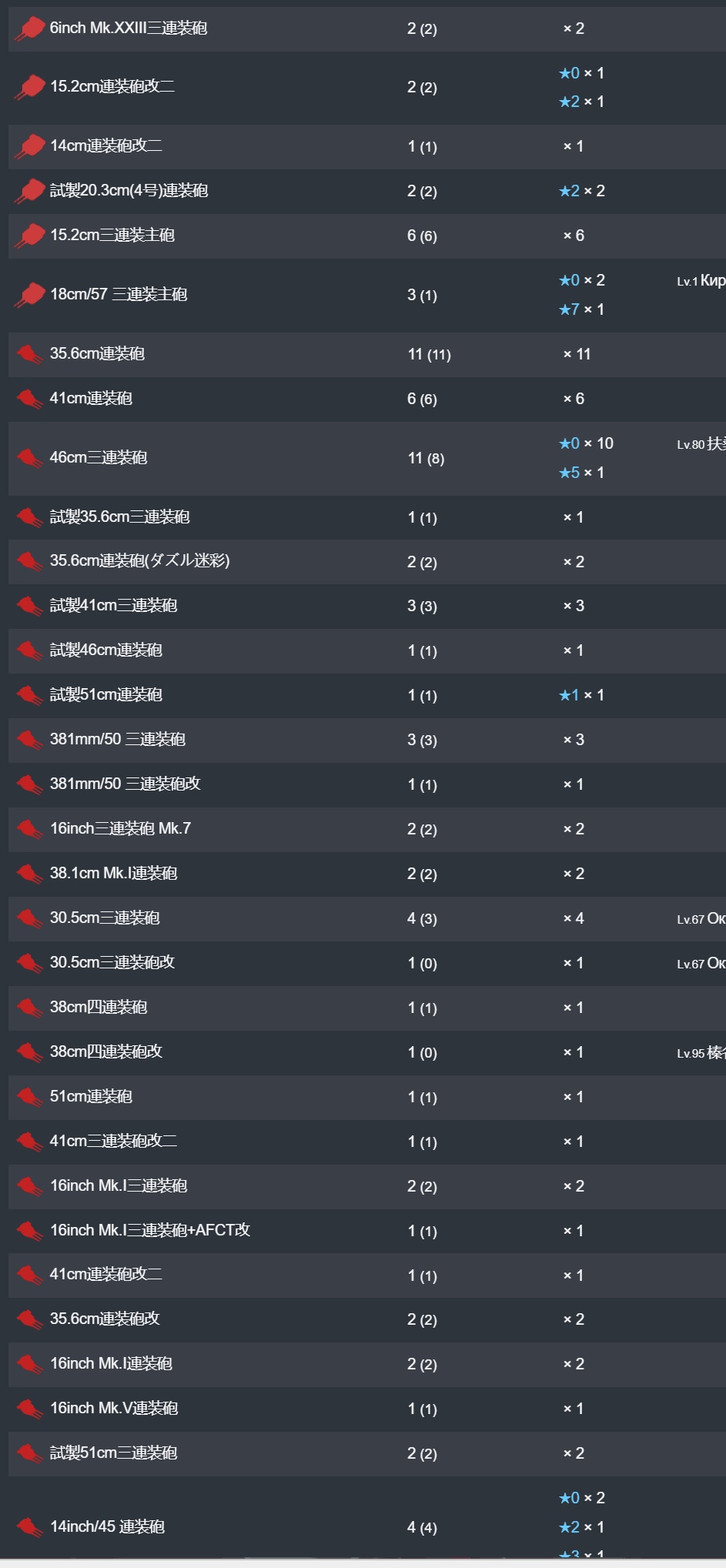Screen dimensions: 726x1568
Task: Click the 18cm/57 三連装主砲 icon
Action: click(30, 296)
